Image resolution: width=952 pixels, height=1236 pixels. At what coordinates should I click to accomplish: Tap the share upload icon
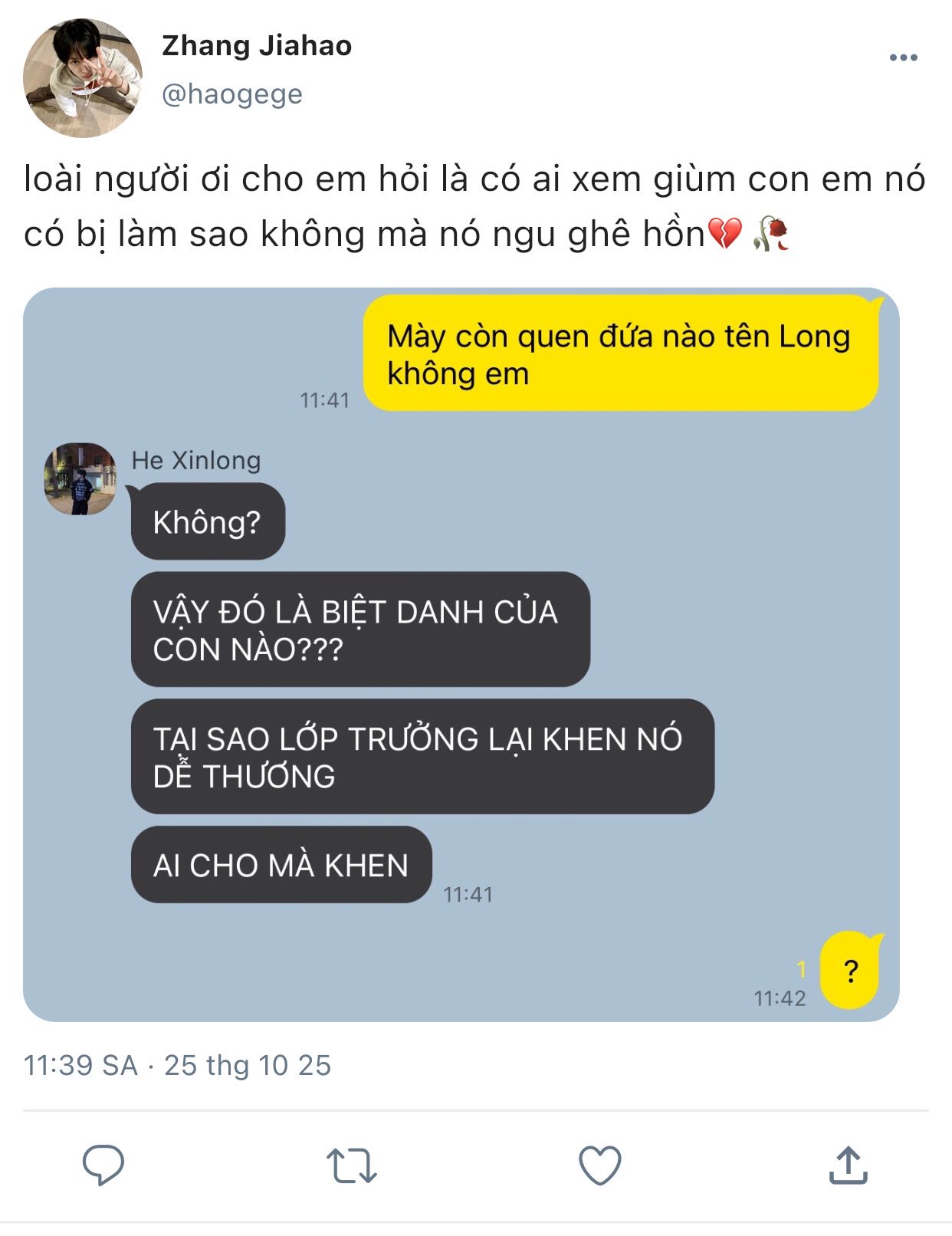pyautogui.click(x=848, y=1165)
